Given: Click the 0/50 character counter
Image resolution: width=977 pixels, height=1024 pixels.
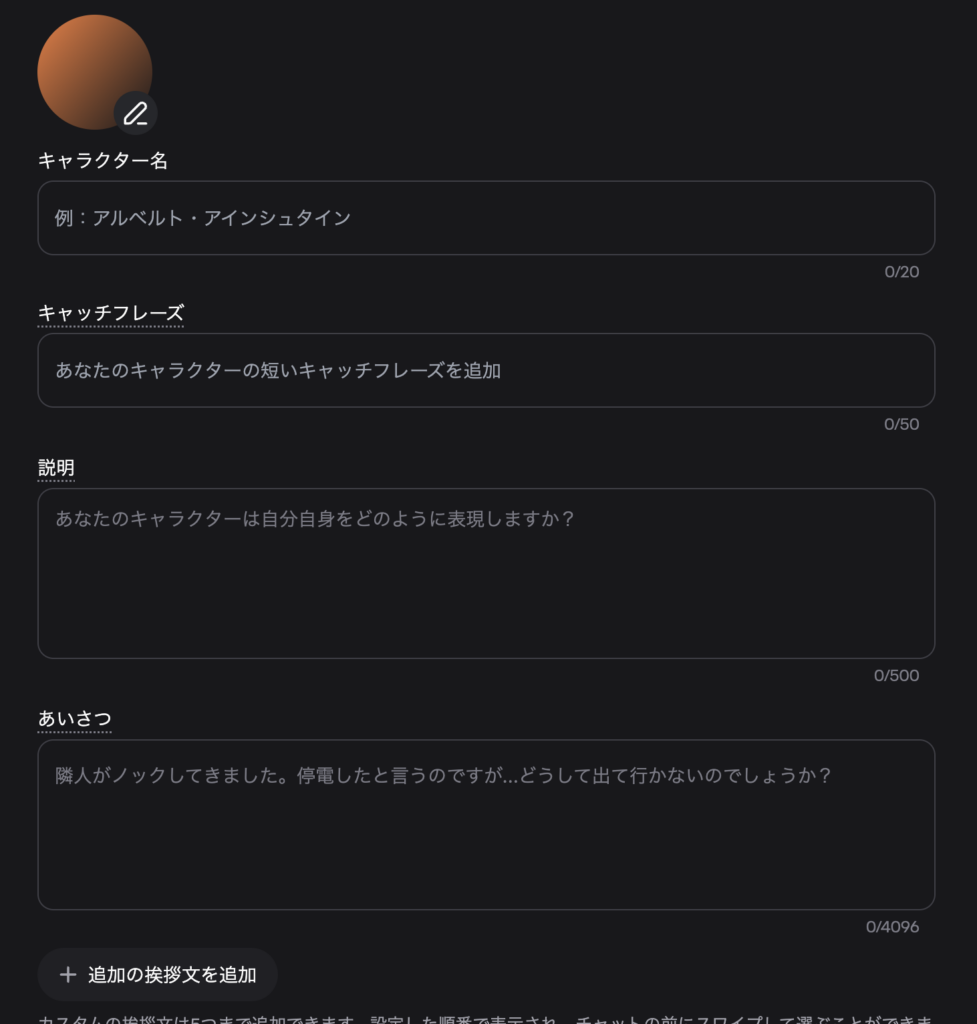Looking at the screenshot, I should tap(901, 424).
